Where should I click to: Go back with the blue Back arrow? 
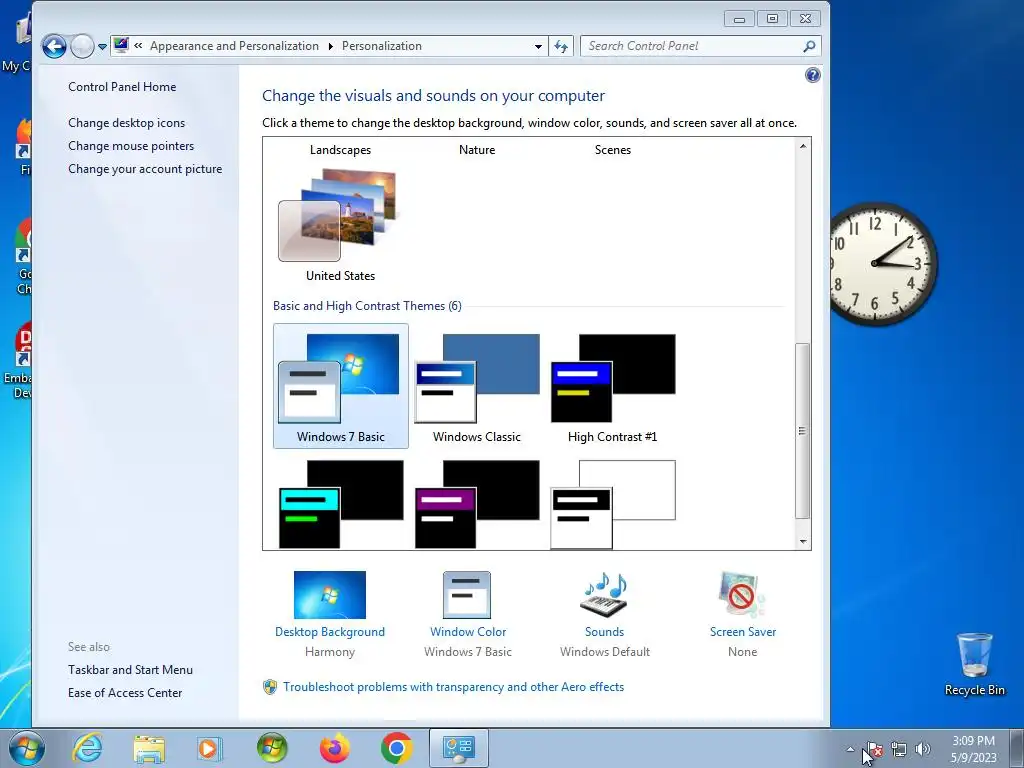(x=54, y=46)
